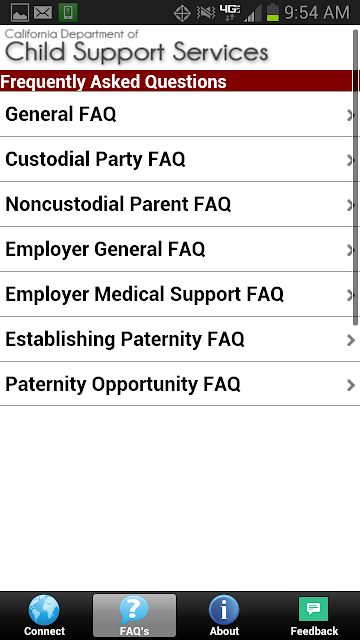The width and height of the screenshot is (360, 640).
Task: Tap the Connect globe icon
Action: (x=44, y=610)
